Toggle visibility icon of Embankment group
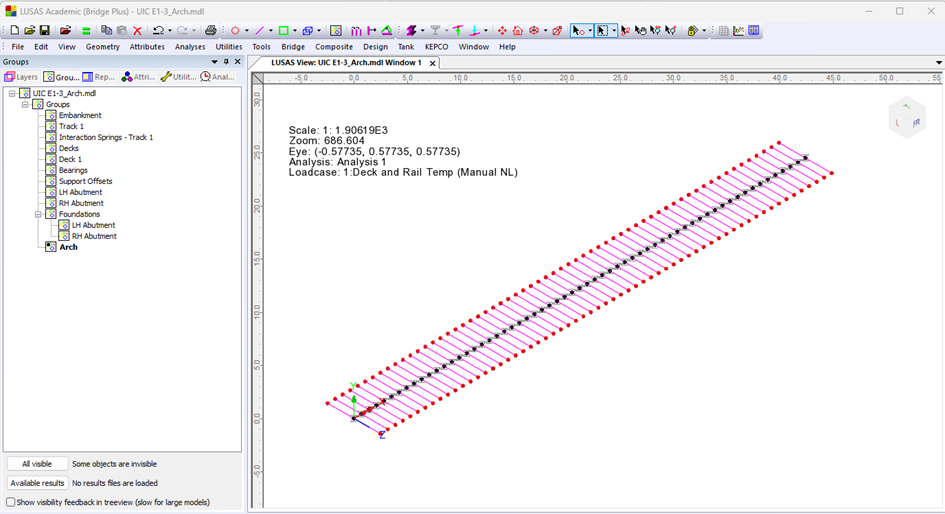This screenshot has width=945, height=514. [51, 116]
